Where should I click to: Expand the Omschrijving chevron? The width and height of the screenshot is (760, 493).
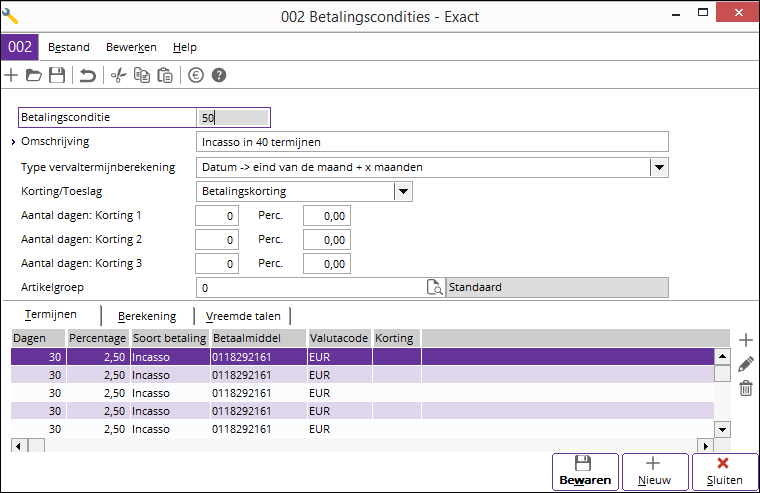click(13, 142)
